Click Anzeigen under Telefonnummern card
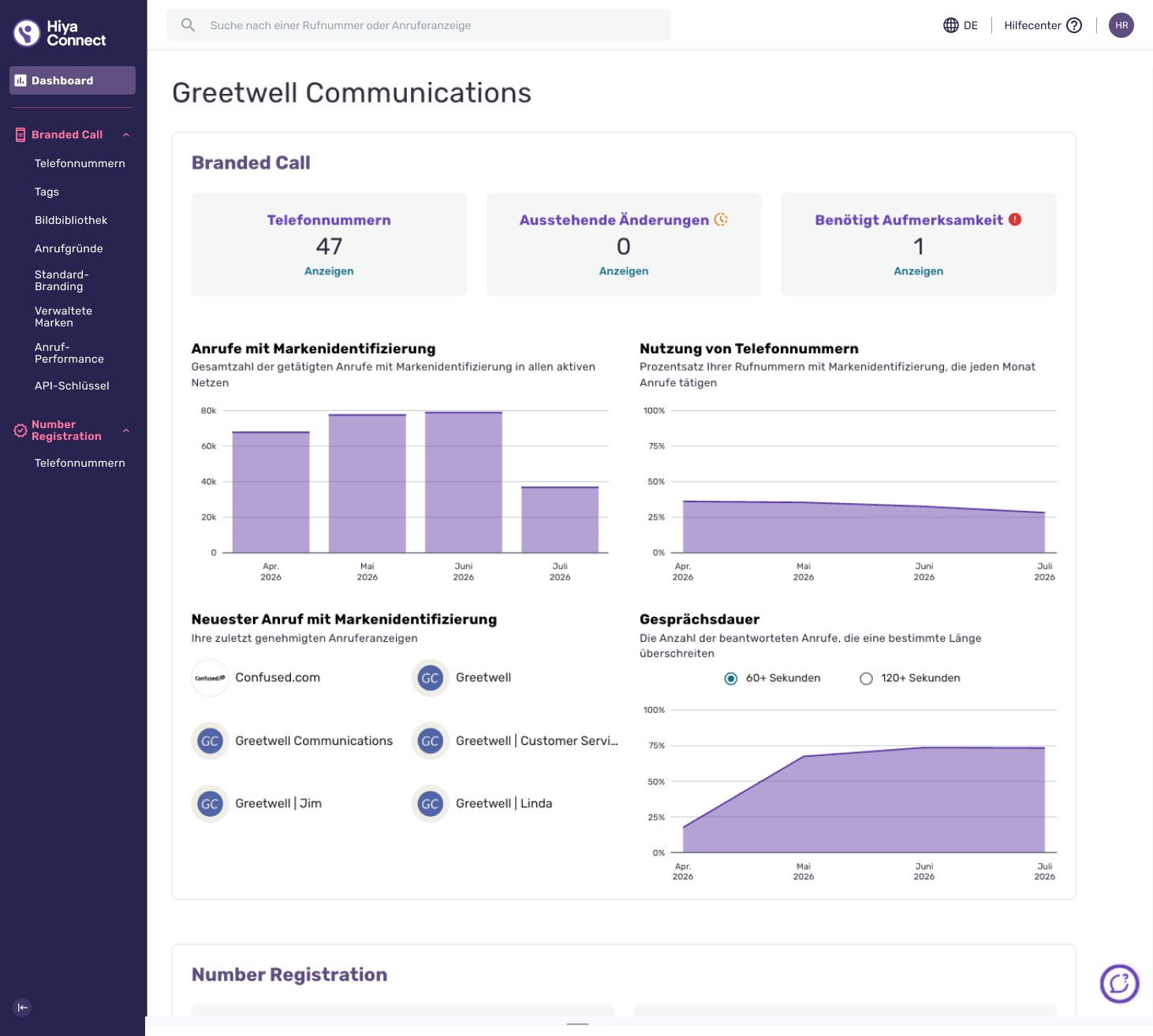The width and height of the screenshot is (1153, 1036). pos(329,271)
